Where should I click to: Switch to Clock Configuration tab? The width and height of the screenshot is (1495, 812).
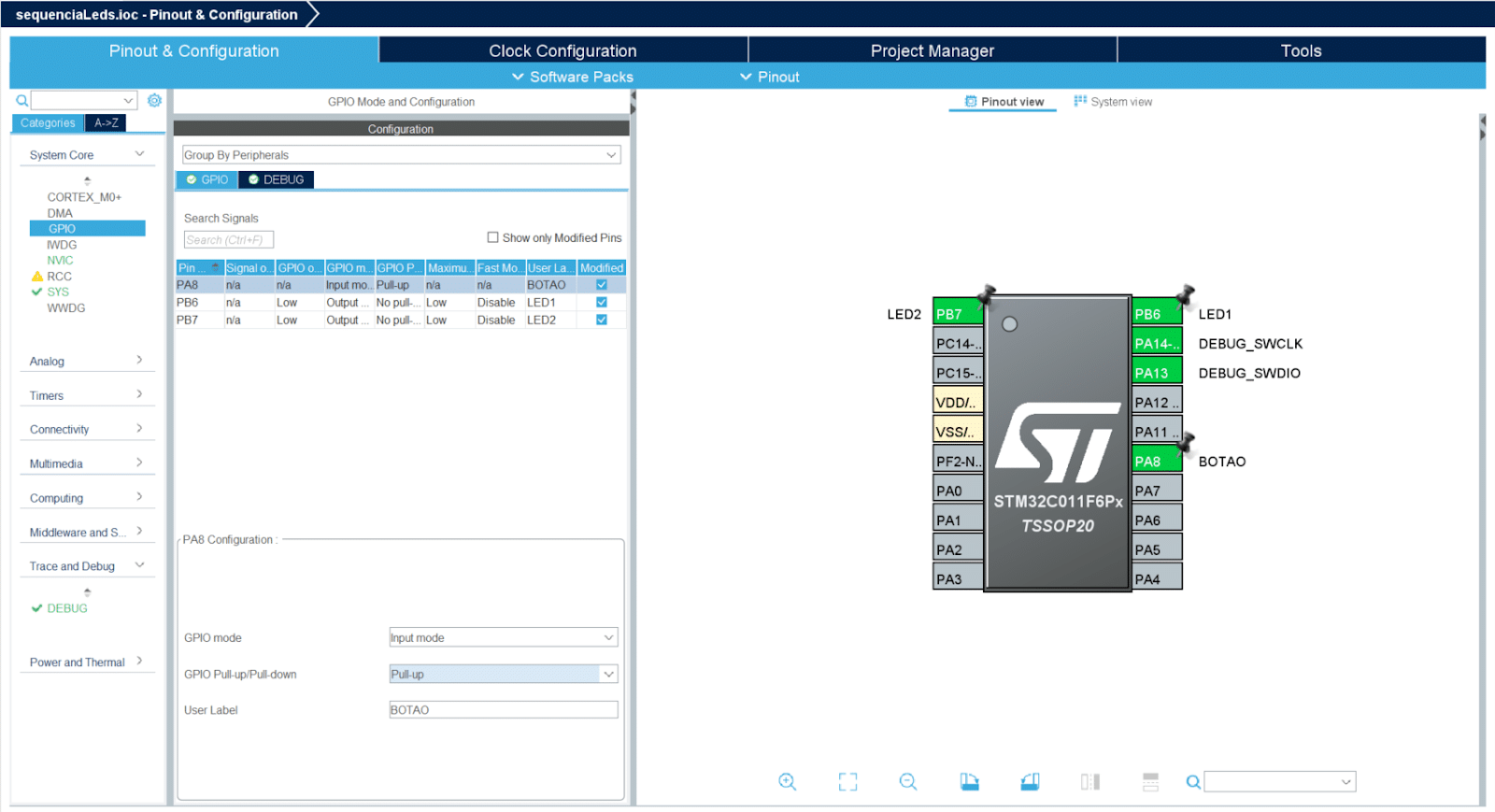[562, 50]
